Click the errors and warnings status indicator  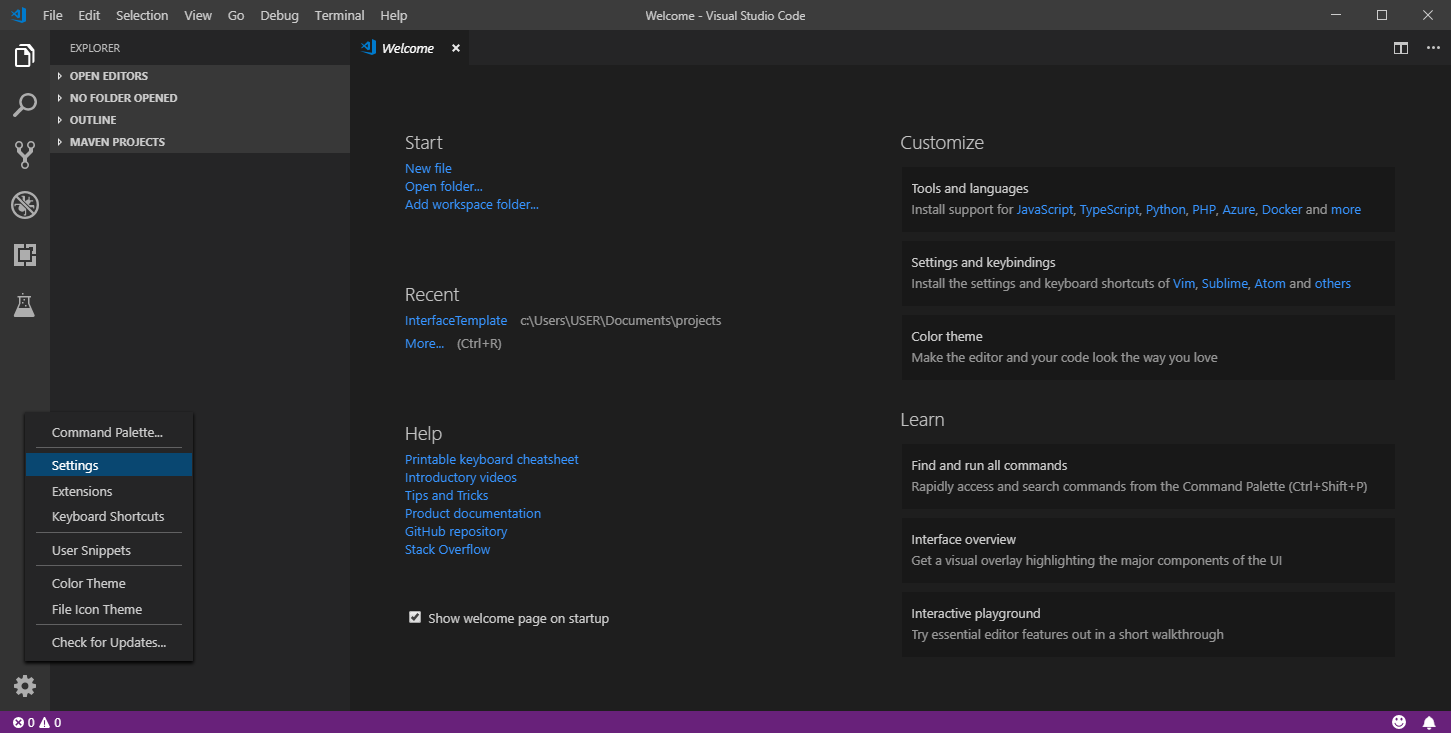tap(37, 722)
